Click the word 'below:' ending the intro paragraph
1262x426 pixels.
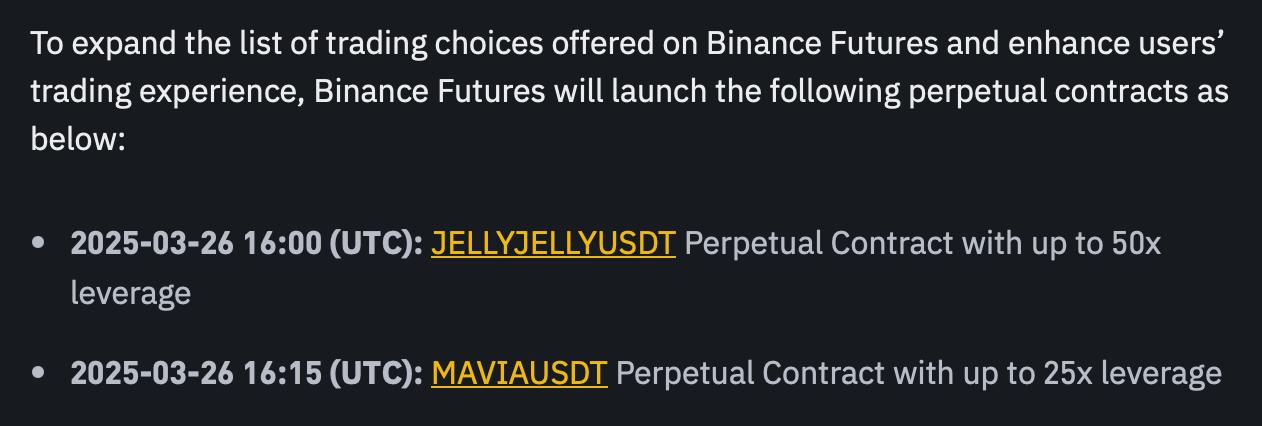(77, 139)
